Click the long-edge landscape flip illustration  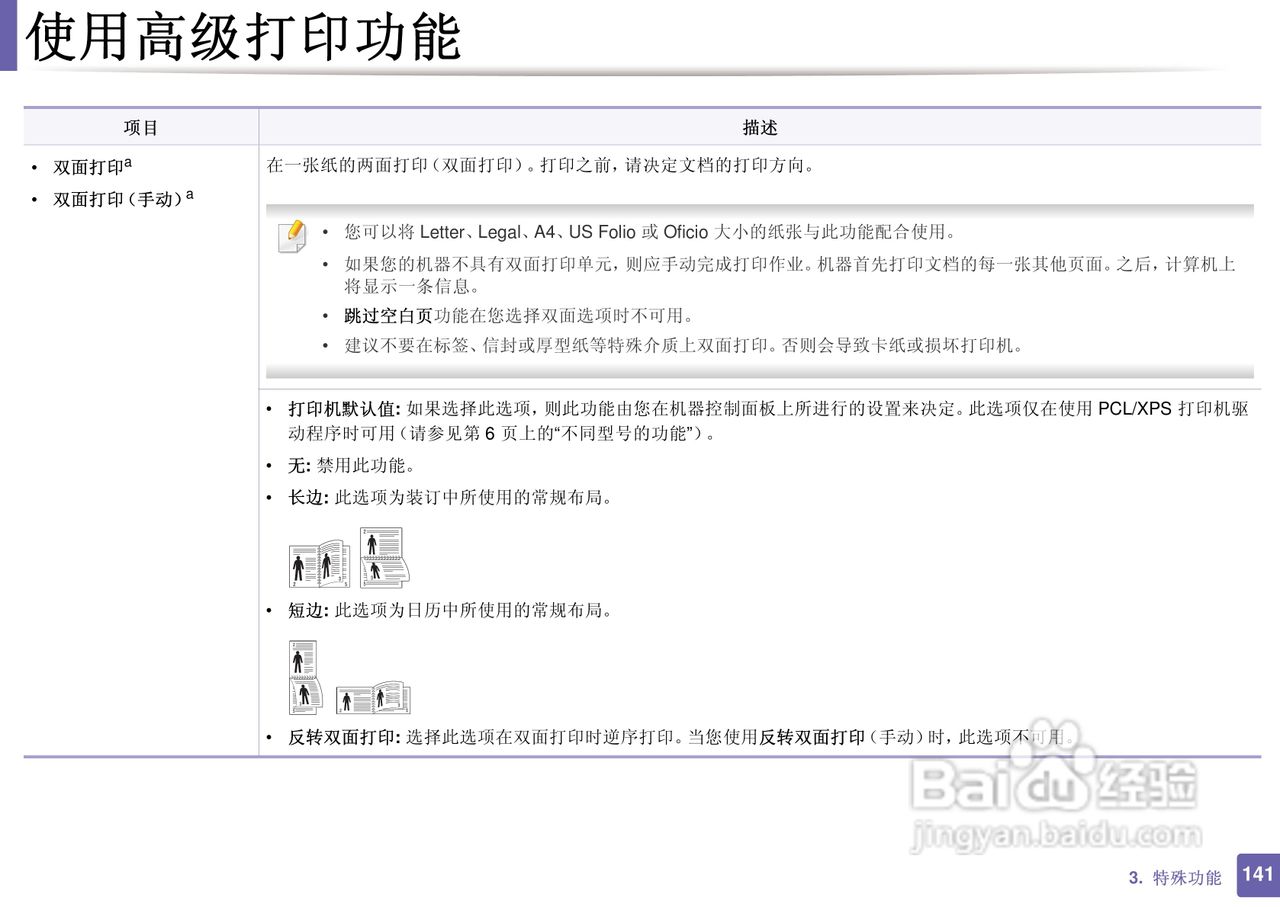tap(385, 558)
